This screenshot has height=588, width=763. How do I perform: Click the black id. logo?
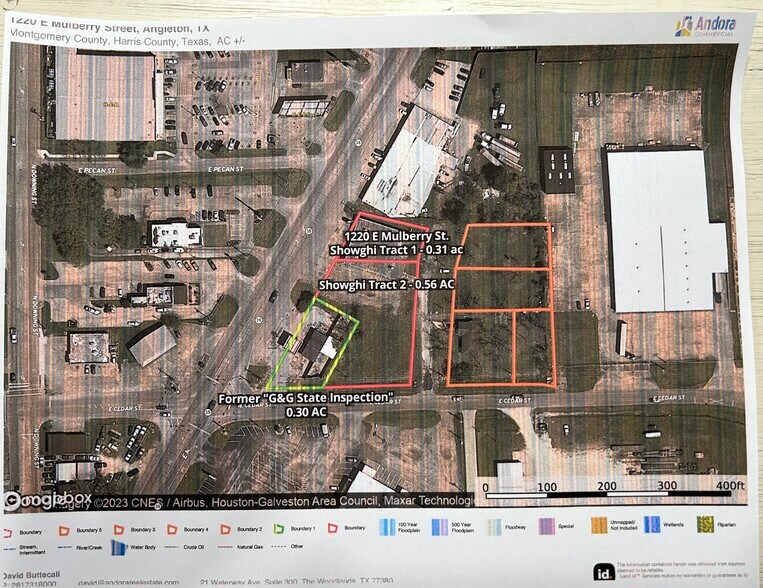[x=603, y=573]
